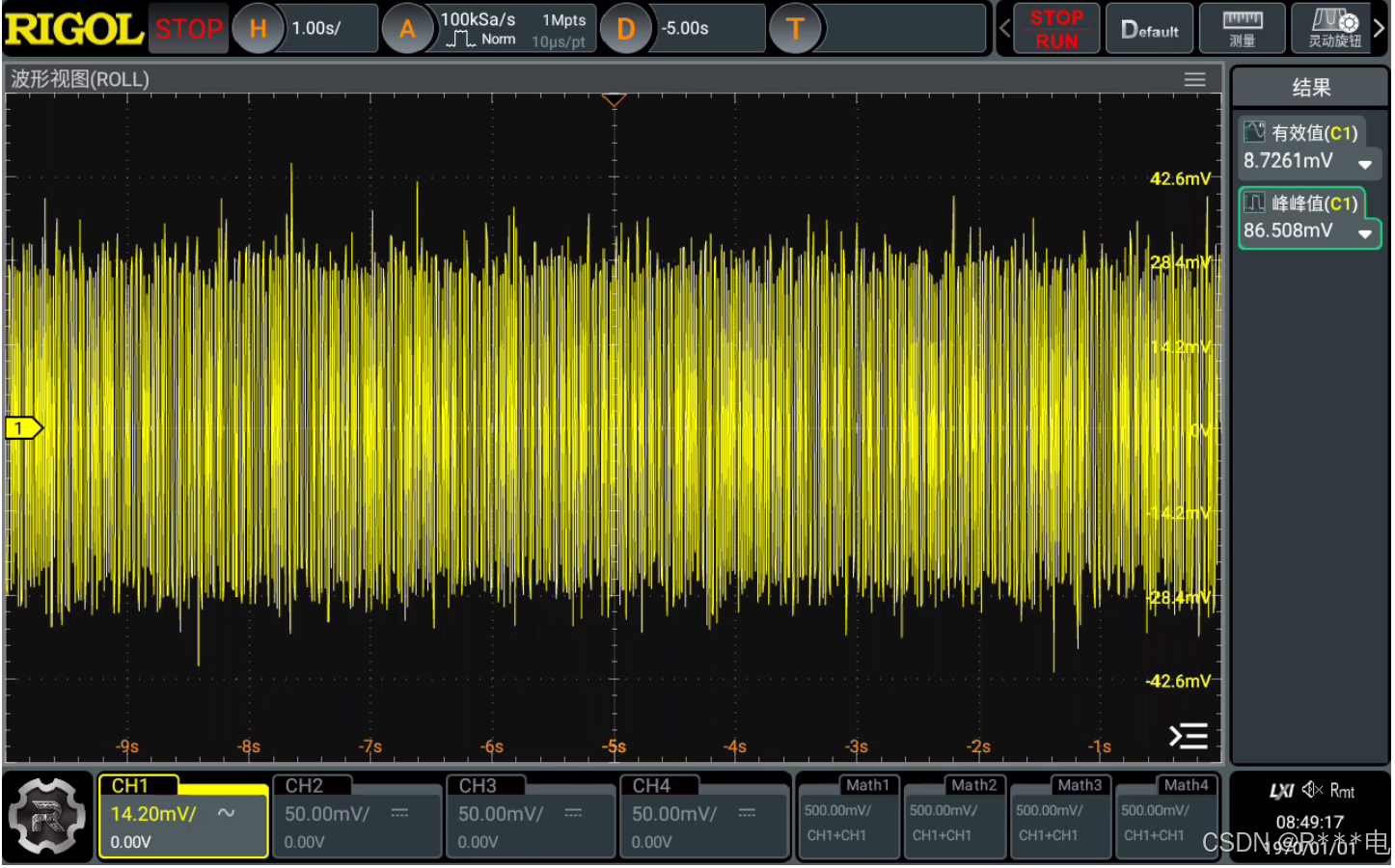Click the 100kSa/s sample rate
The height and width of the screenshot is (868, 1395).
pos(478,19)
